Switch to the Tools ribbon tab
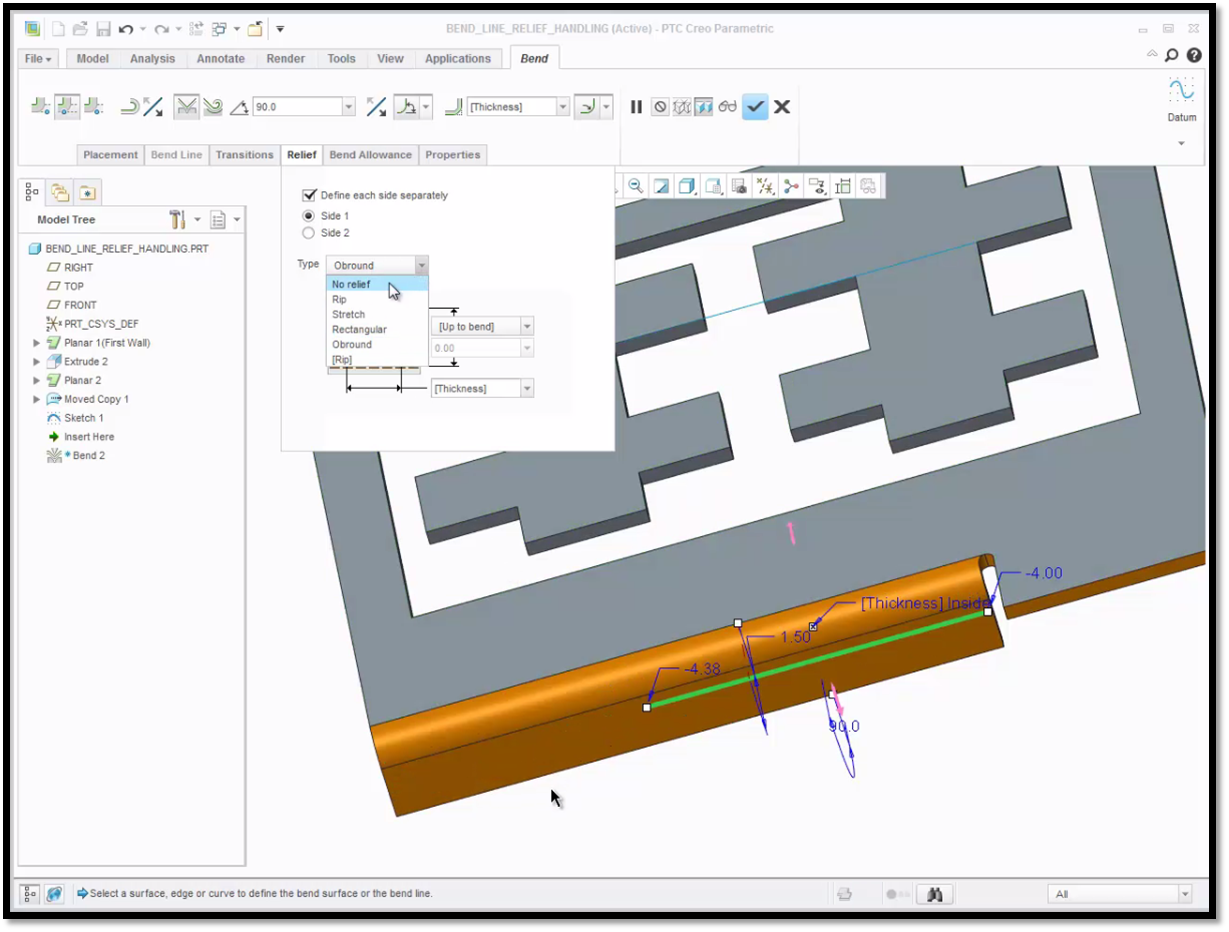Image resolution: width=1229 pixels, height=932 pixels. (x=341, y=59)
